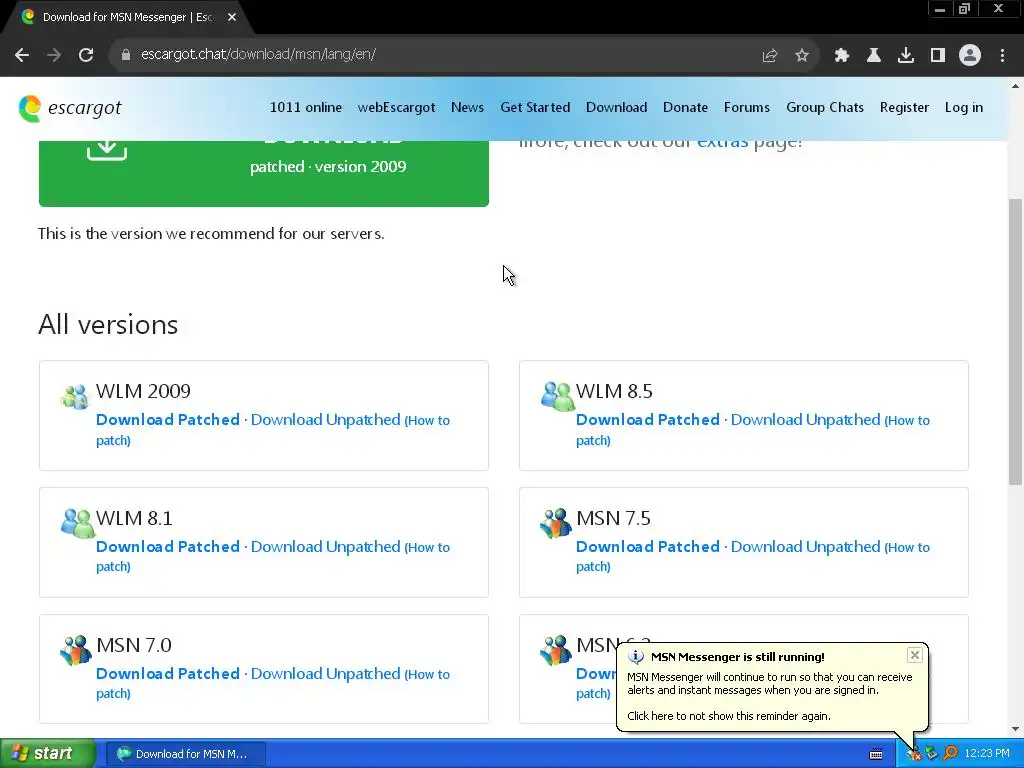Viewport: 1024px width, 768px height.
Task: Open the Chrome Labs flask icon
Action: click(874, 56)
